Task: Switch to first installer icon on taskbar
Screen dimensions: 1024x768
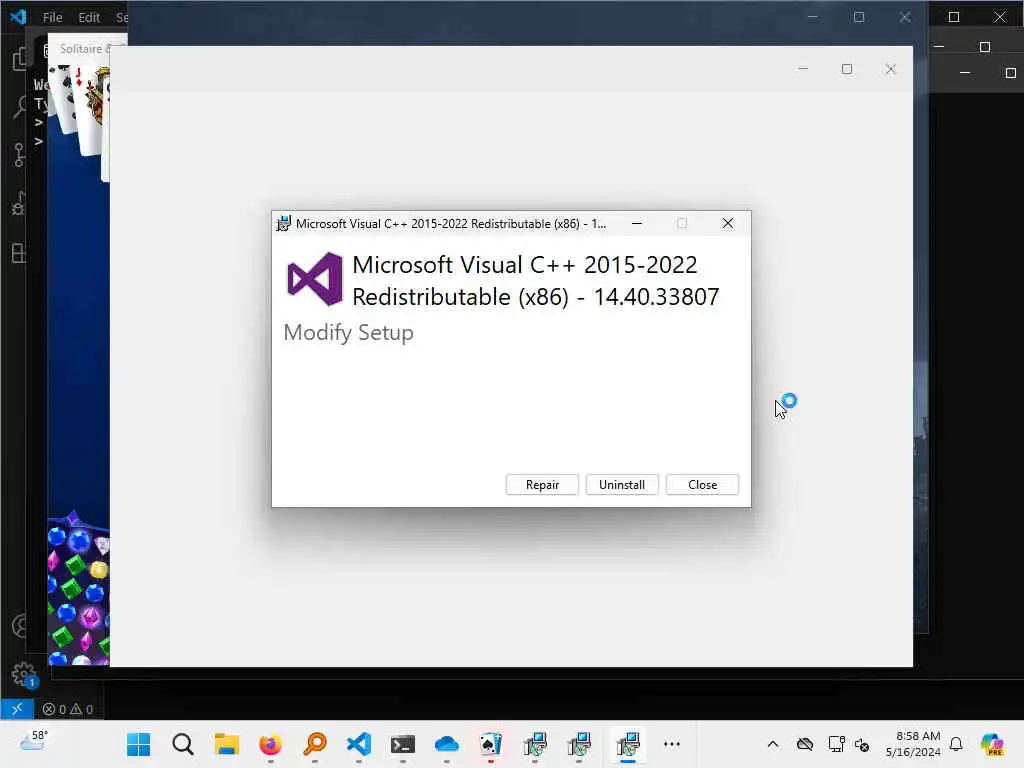Action: (535, 744)
